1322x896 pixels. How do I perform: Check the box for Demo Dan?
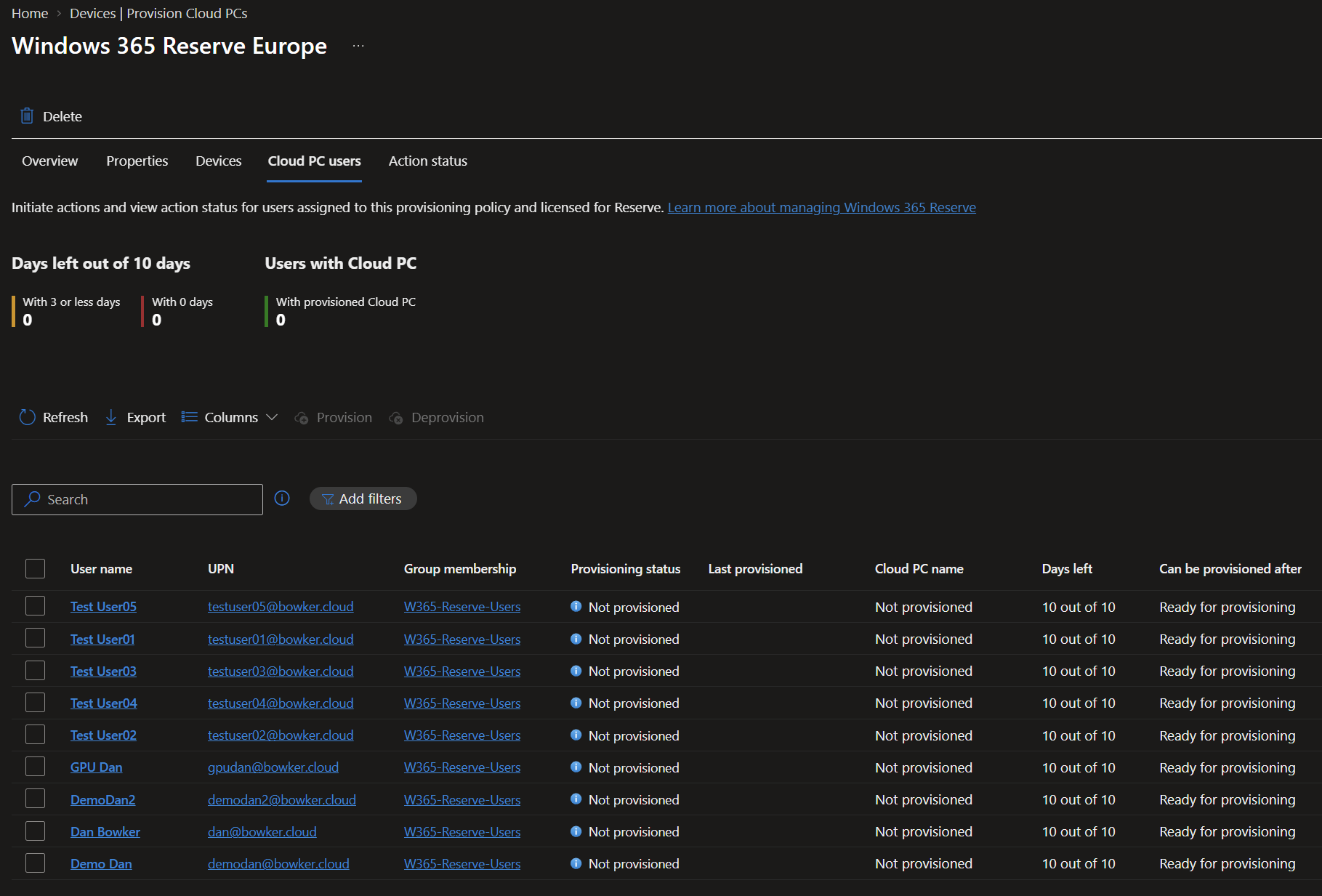click(35, 863)
